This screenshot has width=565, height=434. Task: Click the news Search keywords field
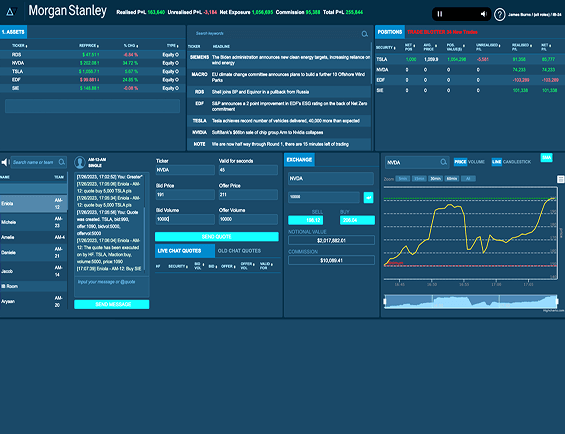coord(276,34)
